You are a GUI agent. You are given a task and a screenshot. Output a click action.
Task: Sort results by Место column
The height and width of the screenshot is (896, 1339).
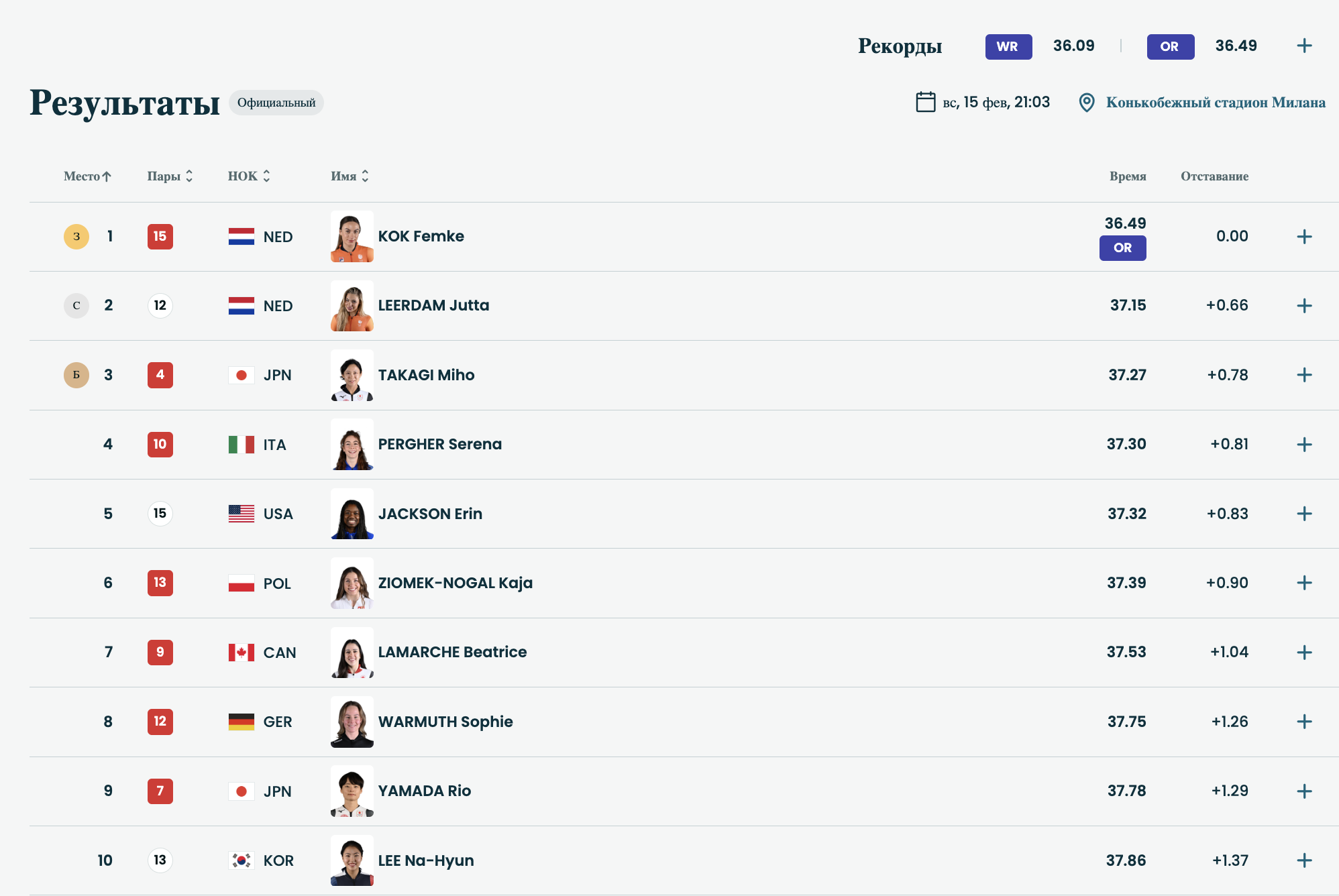(87, 176)
